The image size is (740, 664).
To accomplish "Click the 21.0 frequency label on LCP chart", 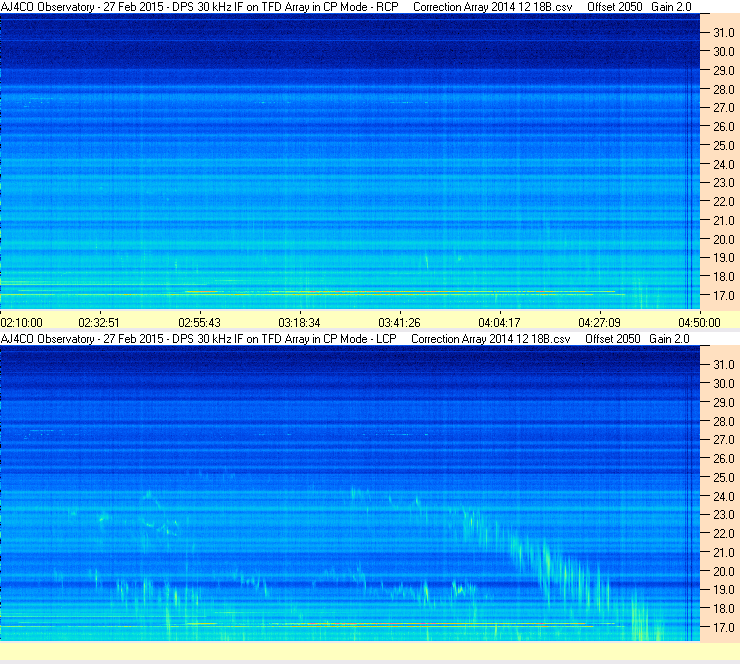I will coord(724,552).
